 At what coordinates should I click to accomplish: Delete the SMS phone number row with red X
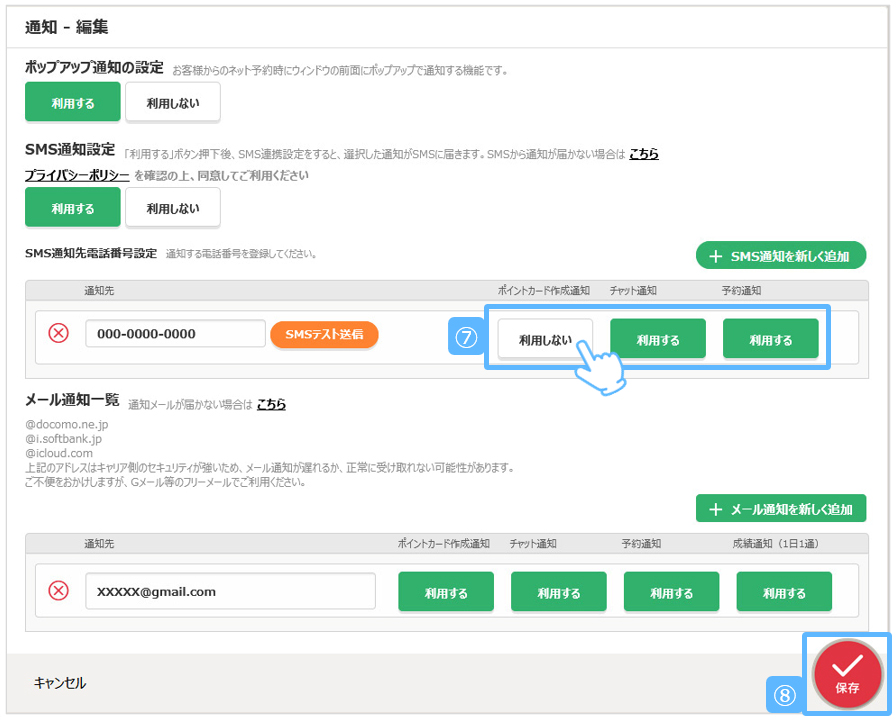click(x=59, y=334)
